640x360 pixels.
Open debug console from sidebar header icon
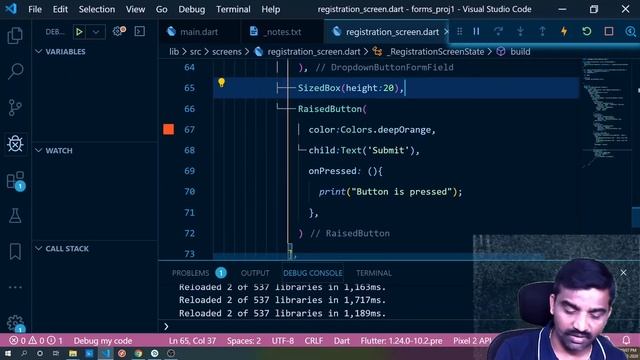(140, 31)
